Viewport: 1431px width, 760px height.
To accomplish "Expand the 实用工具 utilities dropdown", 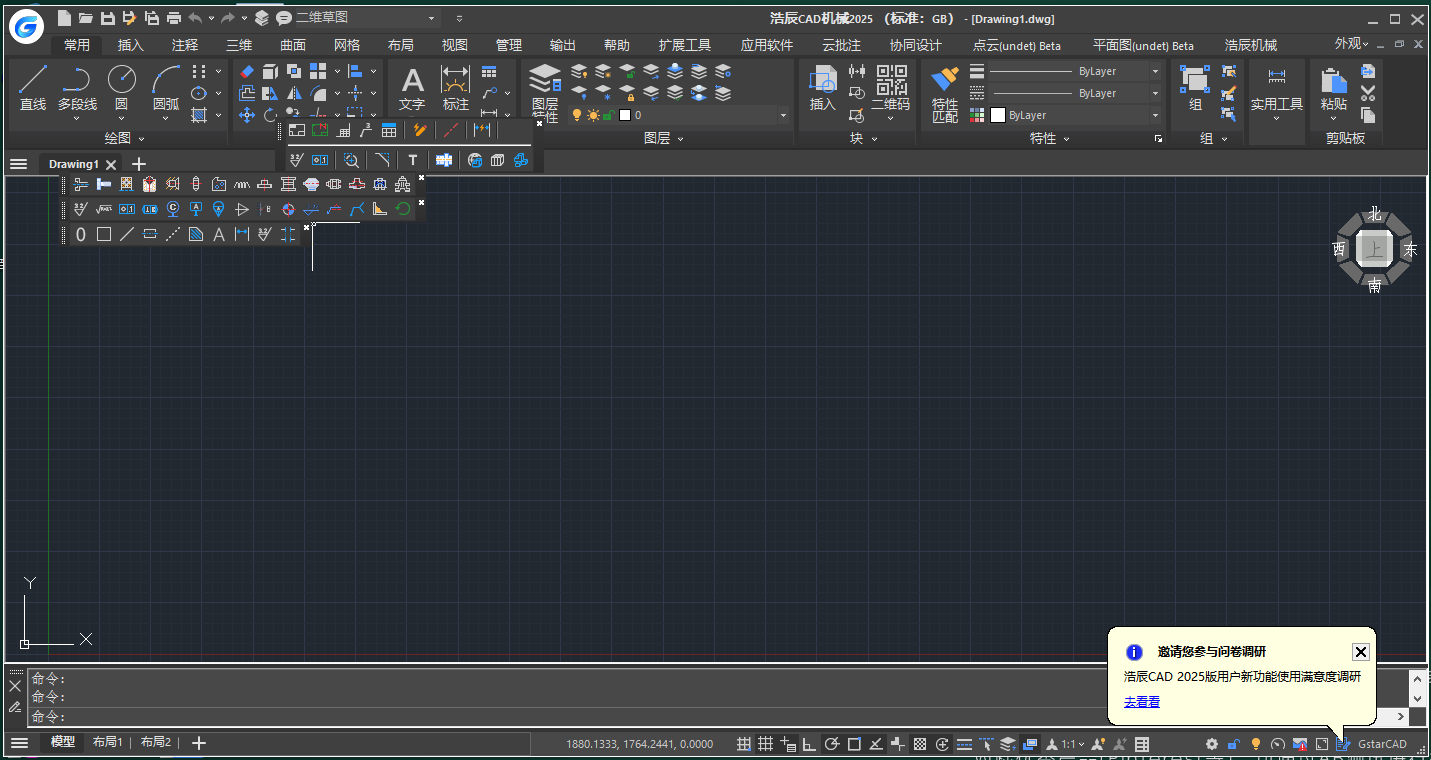I will click(x=1277, y=118).
